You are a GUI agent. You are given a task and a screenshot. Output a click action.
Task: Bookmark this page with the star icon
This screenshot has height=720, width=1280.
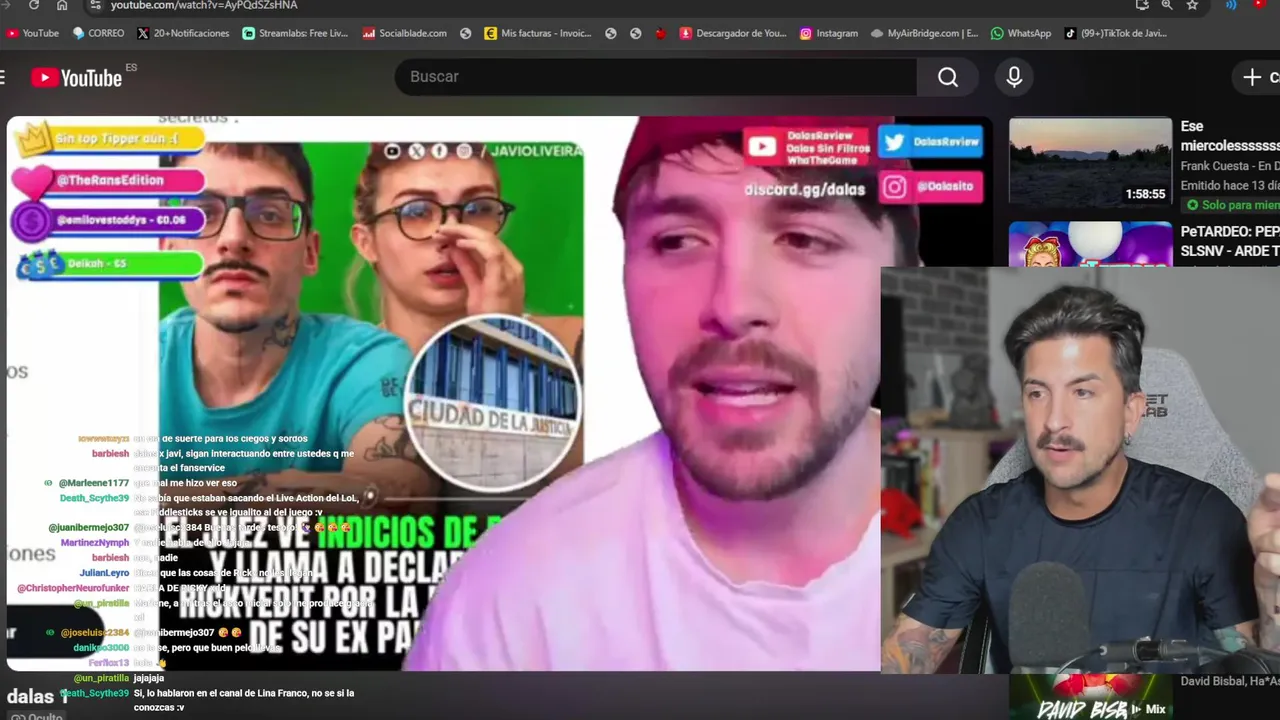1192,5
